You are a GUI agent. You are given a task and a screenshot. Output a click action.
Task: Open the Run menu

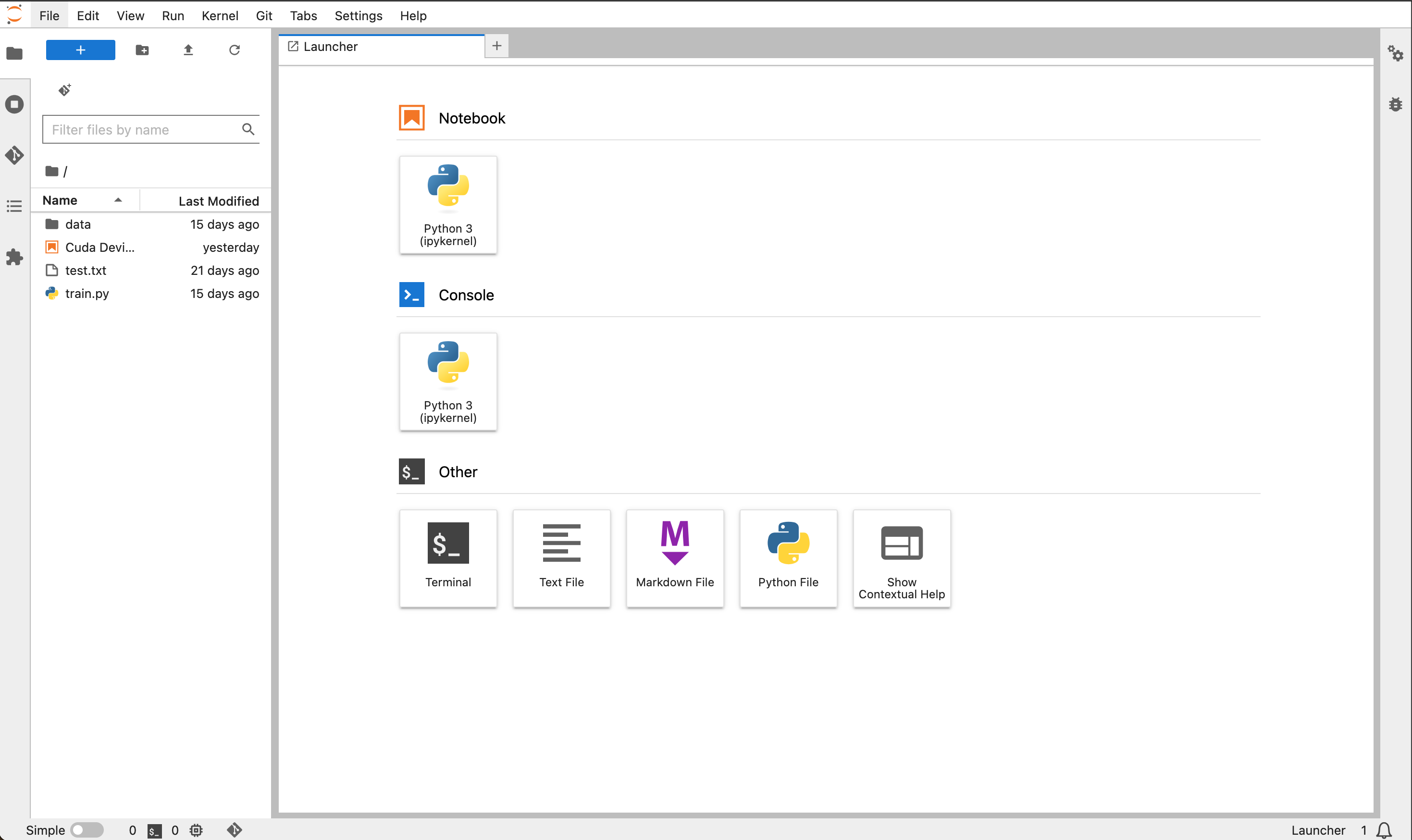[x=173, y=16]
